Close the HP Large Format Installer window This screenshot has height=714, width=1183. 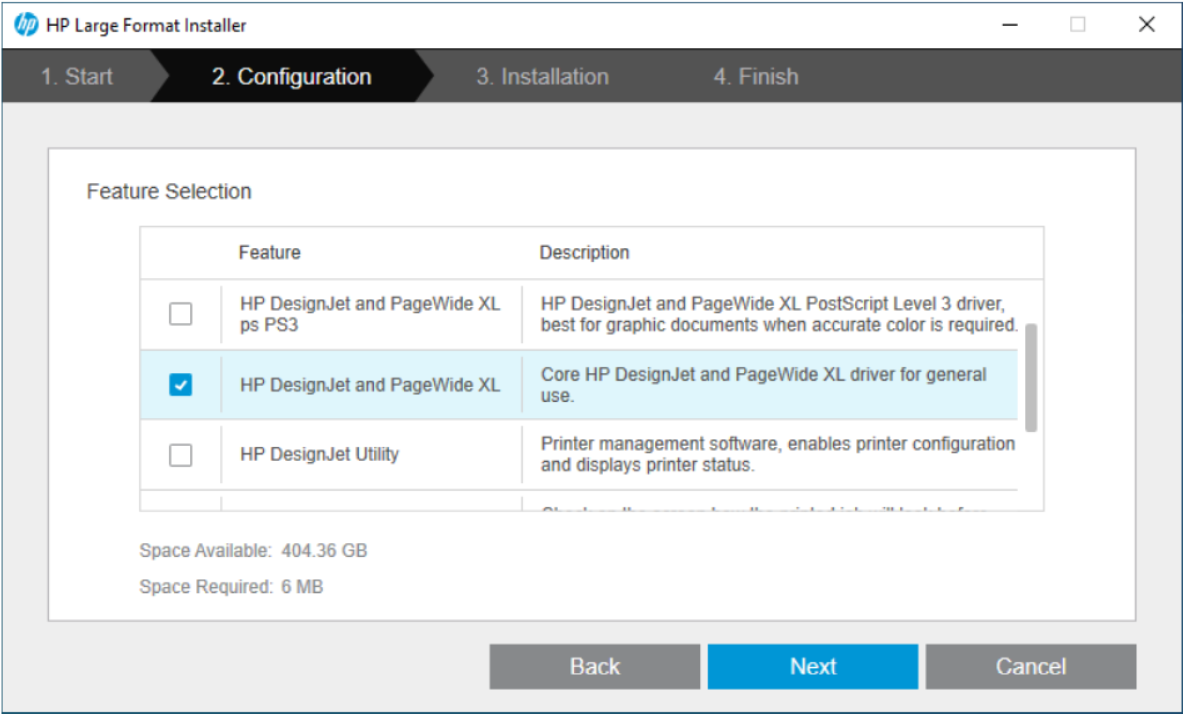pyautogui.click(x=1147, y=25)
